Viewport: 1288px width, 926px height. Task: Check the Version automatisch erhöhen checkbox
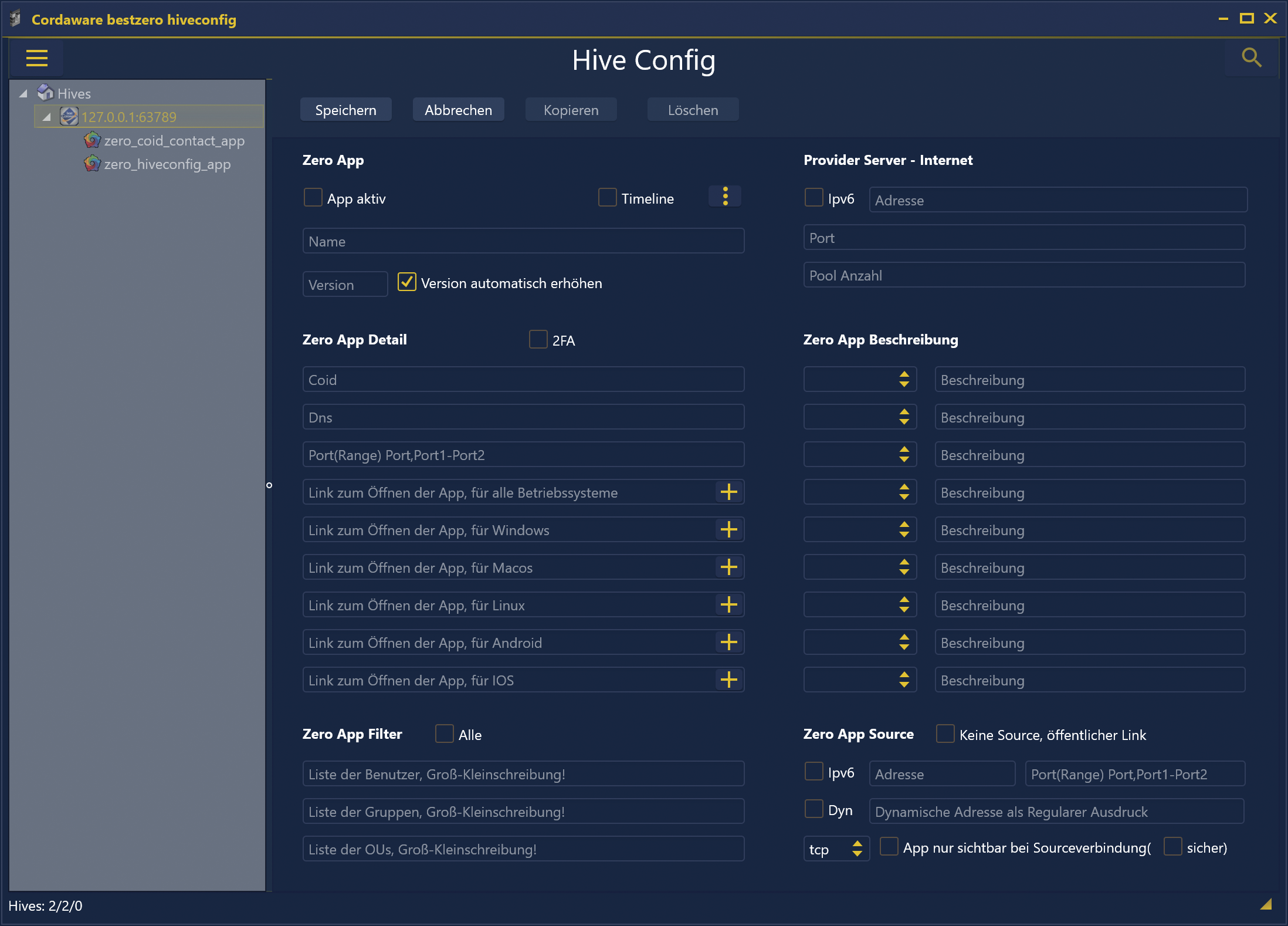click(x=406, y=283)
